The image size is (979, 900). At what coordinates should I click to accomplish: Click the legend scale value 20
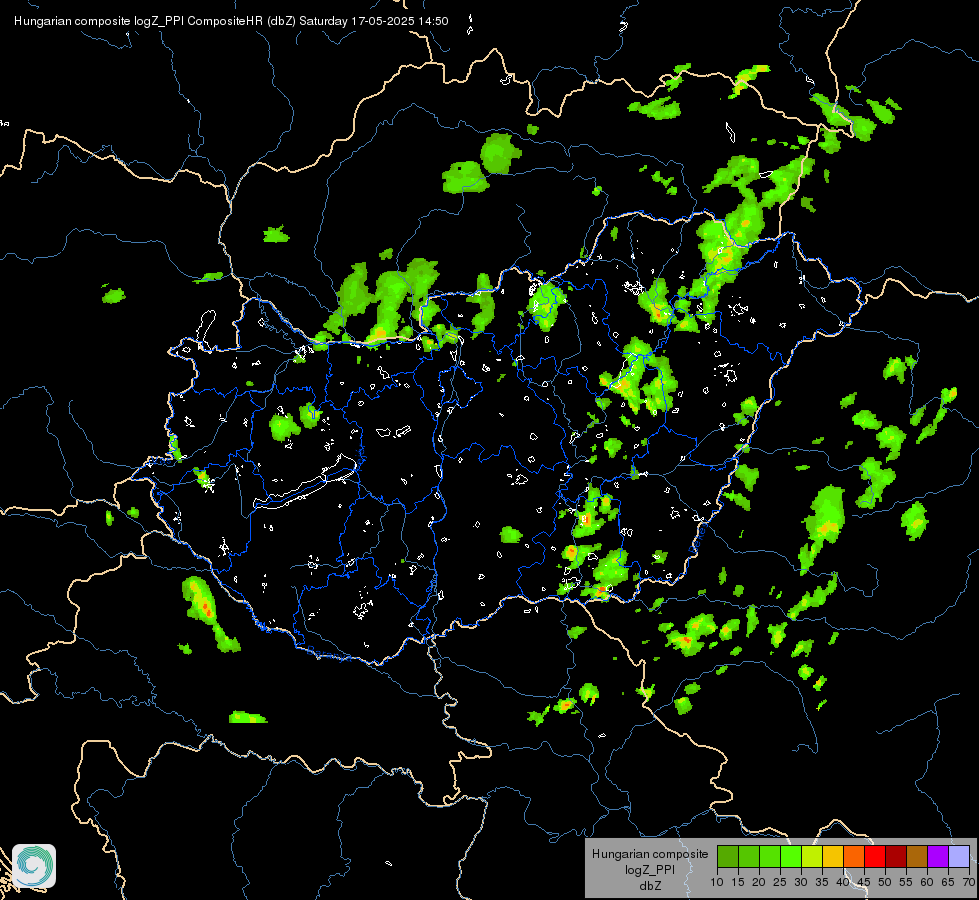click(x=759, y=882)
